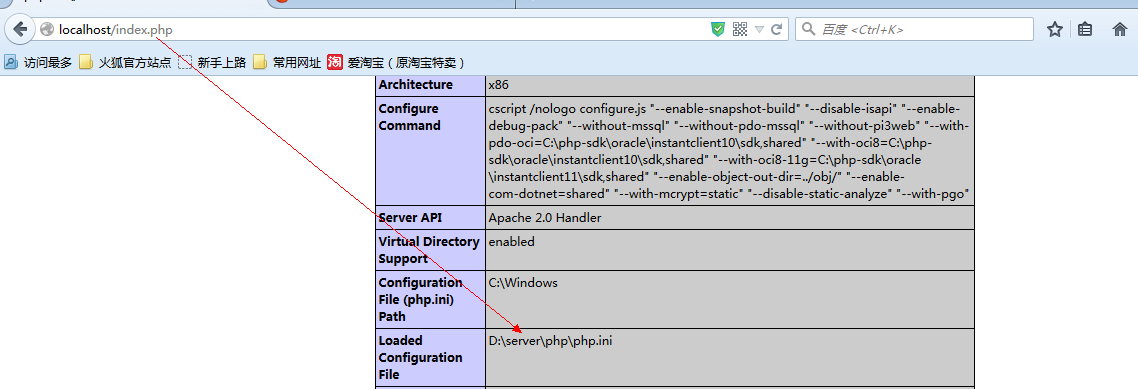
Task: Click the Server API label
Action: [410, 218]
